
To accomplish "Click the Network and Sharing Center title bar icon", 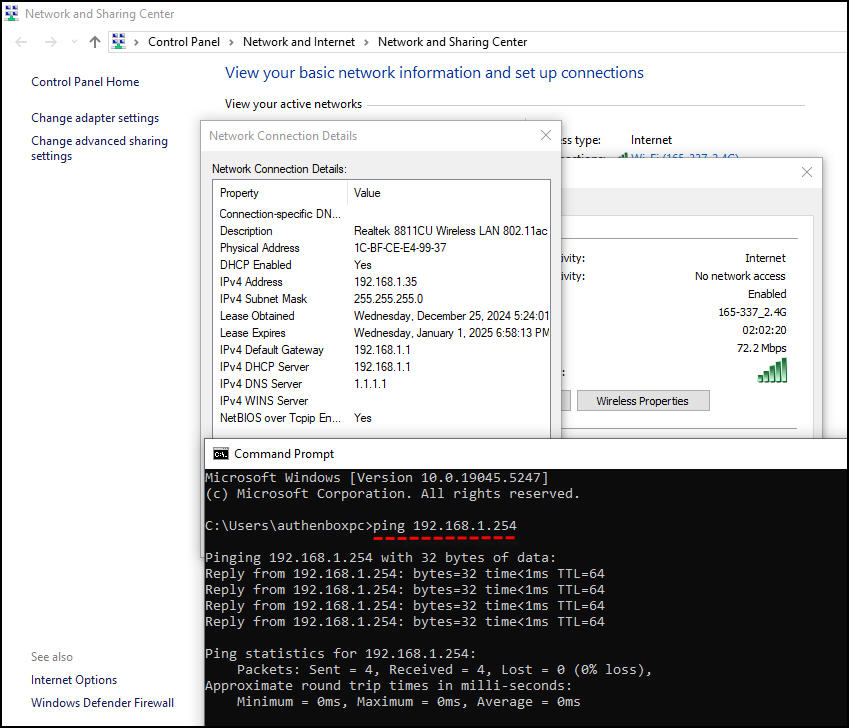I will 11,14.
